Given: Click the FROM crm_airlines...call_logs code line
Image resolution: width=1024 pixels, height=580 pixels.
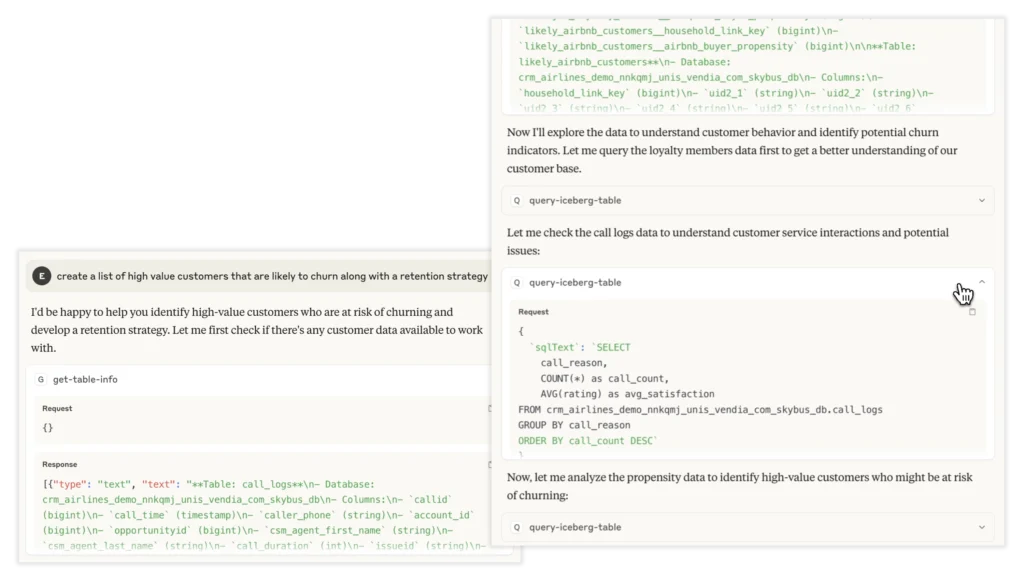Looking at the screenshot, I should 700,410.
